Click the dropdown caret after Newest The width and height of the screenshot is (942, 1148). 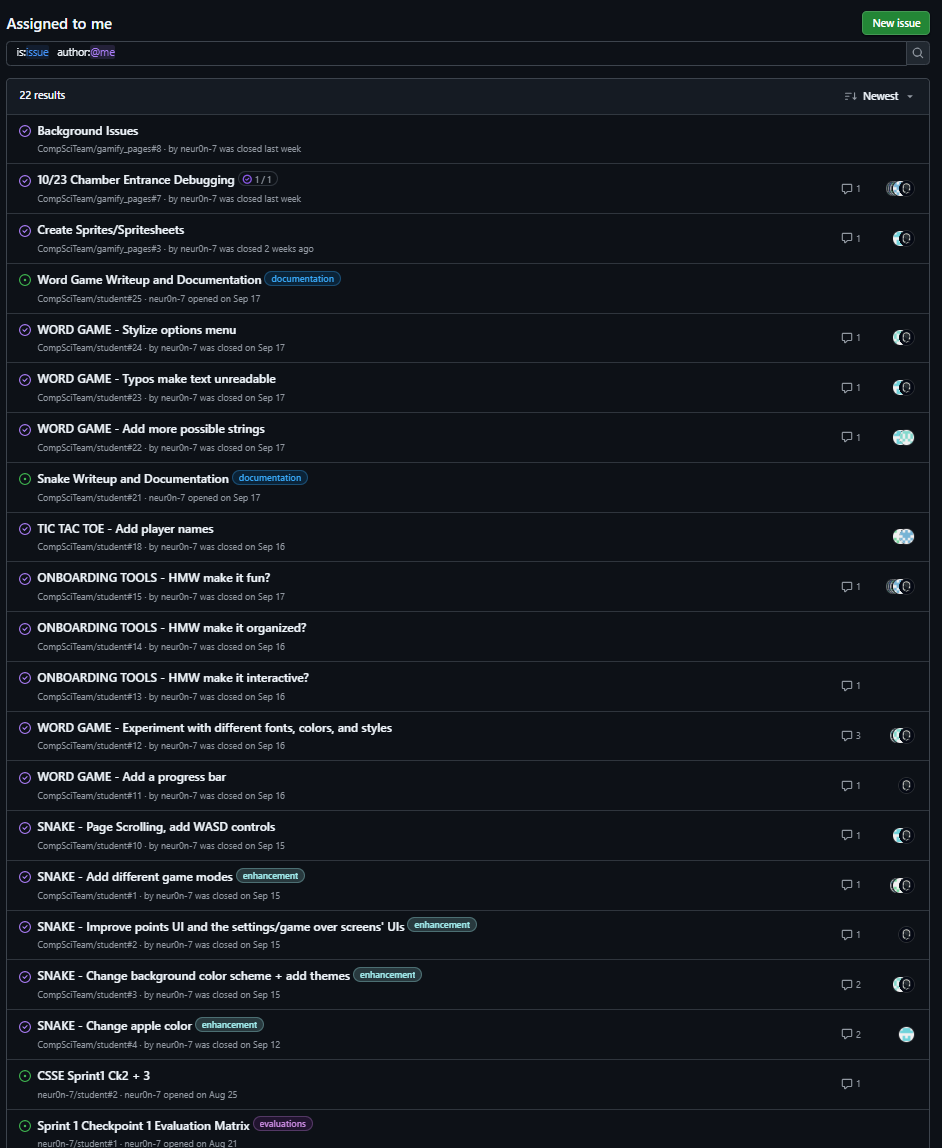click(x=910, y=97)
